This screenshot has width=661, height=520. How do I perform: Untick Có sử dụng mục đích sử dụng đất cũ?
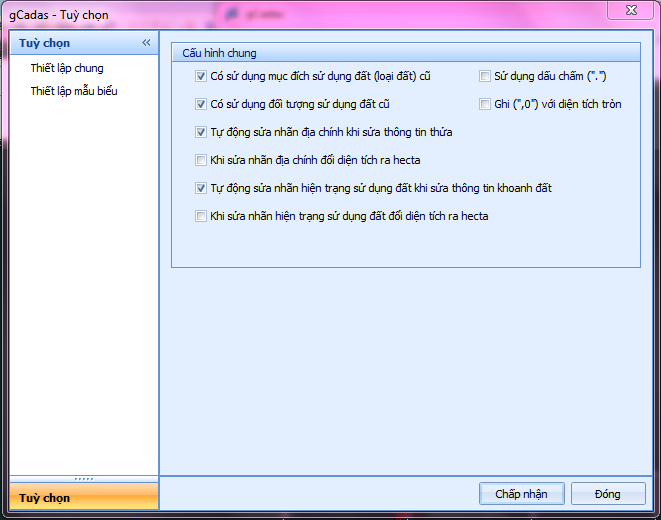tap(201, 76)
